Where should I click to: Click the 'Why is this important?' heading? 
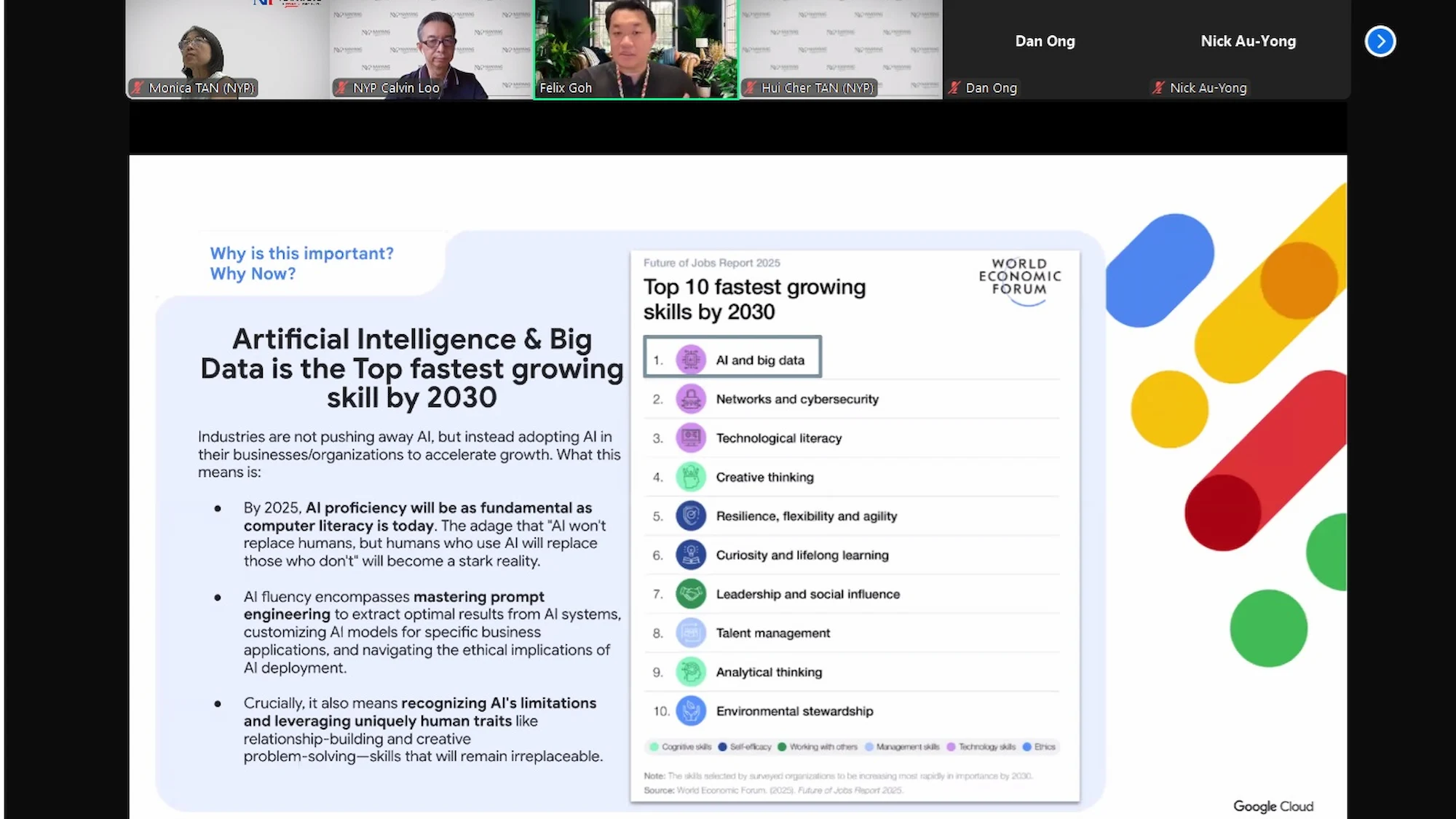click(301, 253)
